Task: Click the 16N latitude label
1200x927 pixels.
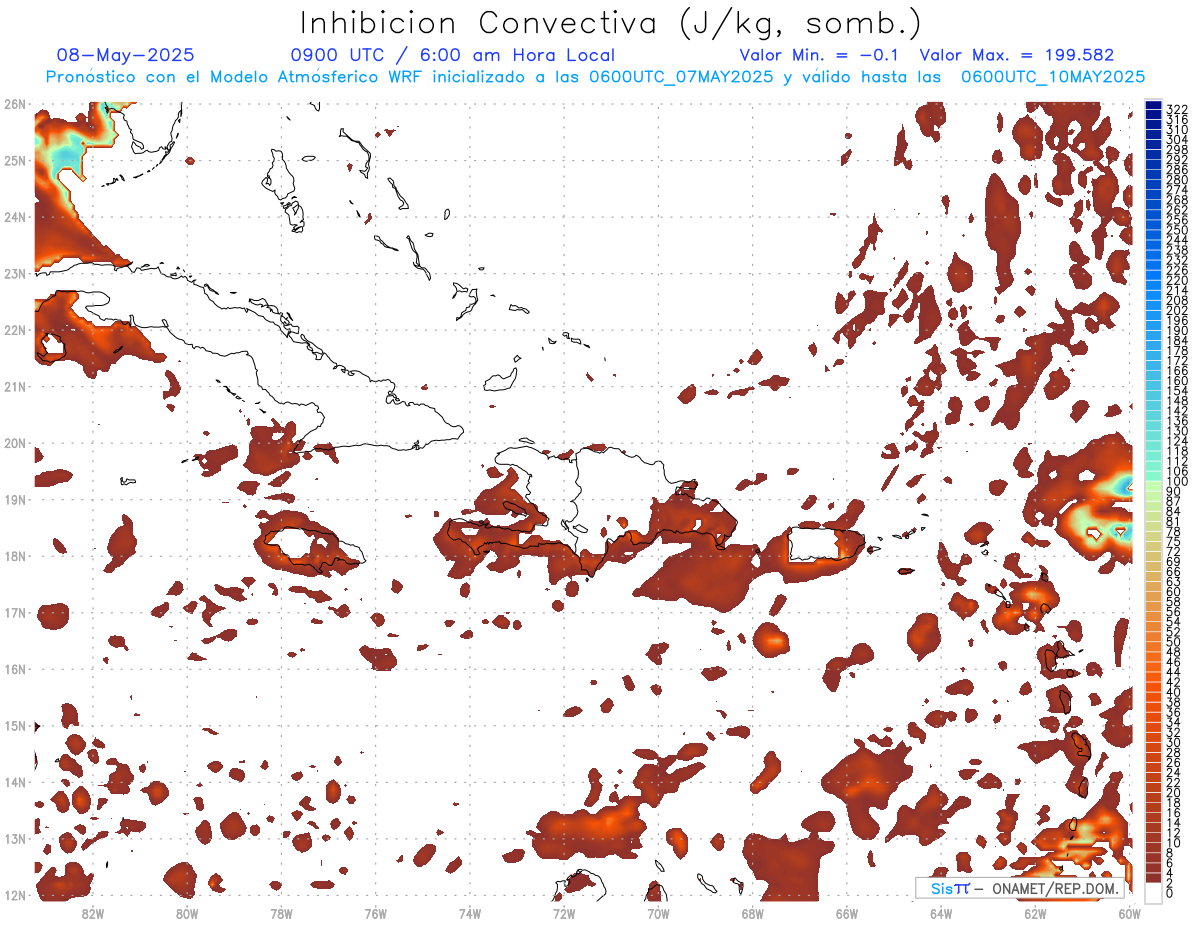Action: [15, 669]
